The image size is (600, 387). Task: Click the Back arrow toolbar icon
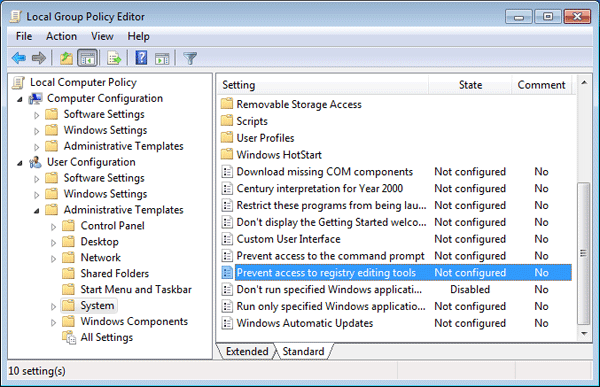point(19,58)
